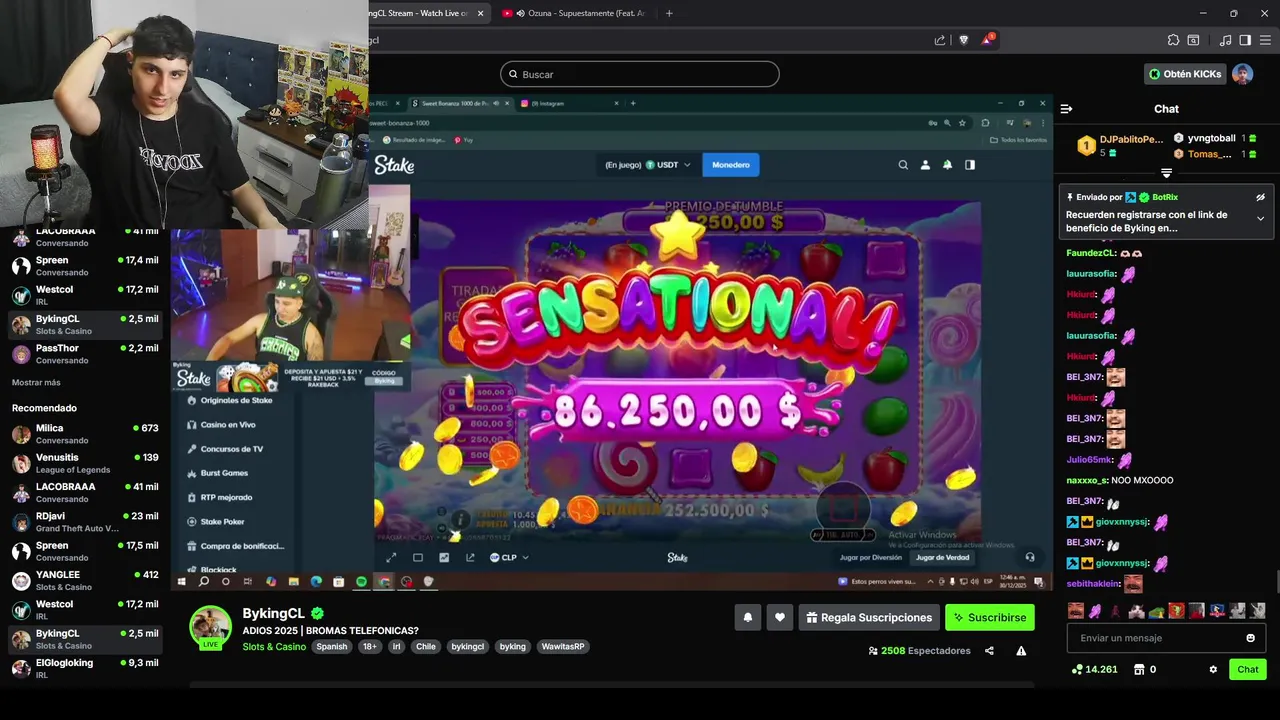
Task: Expand the pinned BotRix message chevron
Action: 1260,219
